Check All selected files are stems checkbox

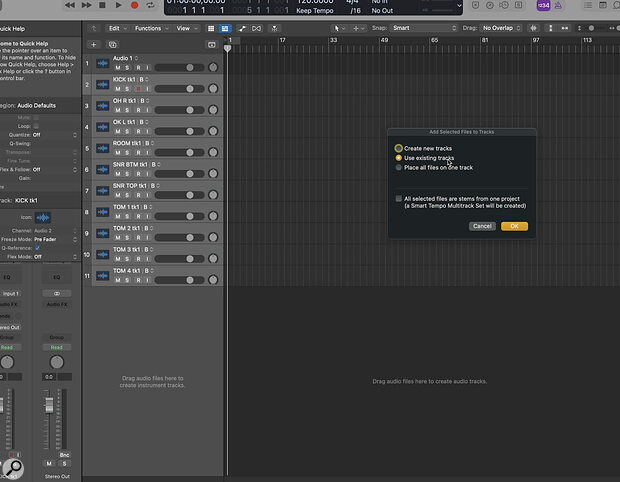tap(399, 198)
